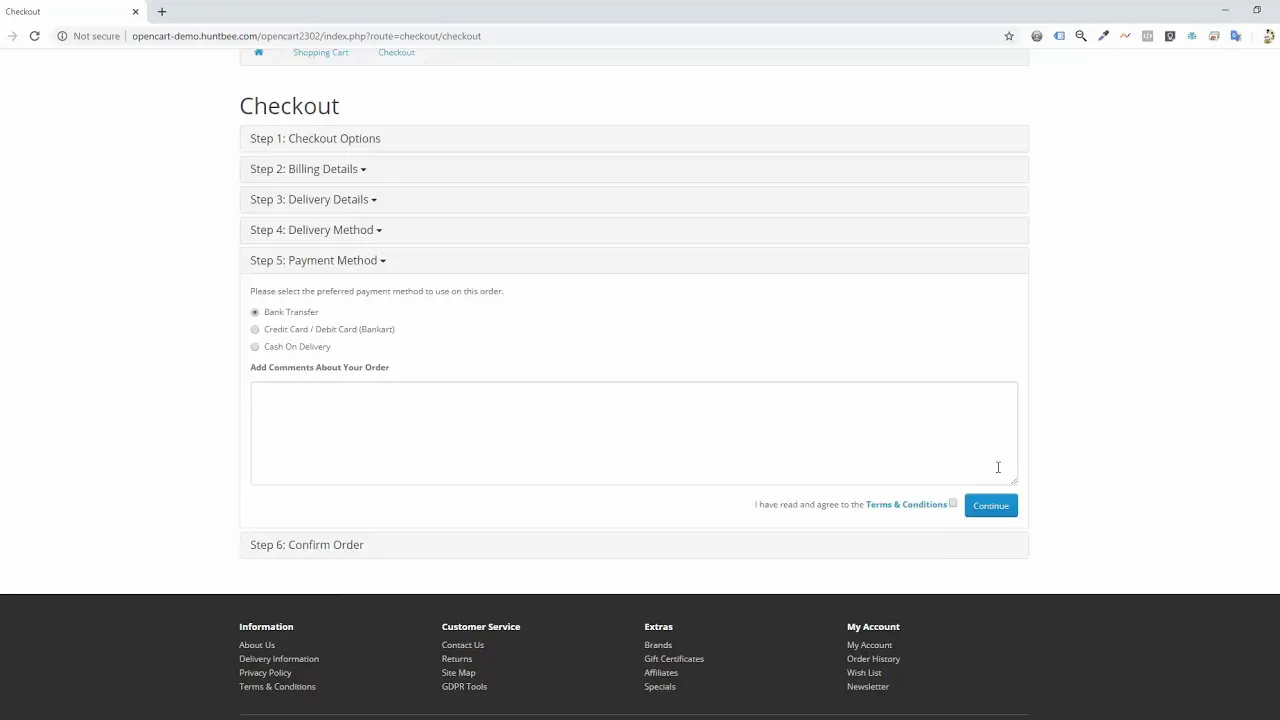Expand Step 4: Delivery Method
Screen dimensions: 1280x720
coord(316,230)
